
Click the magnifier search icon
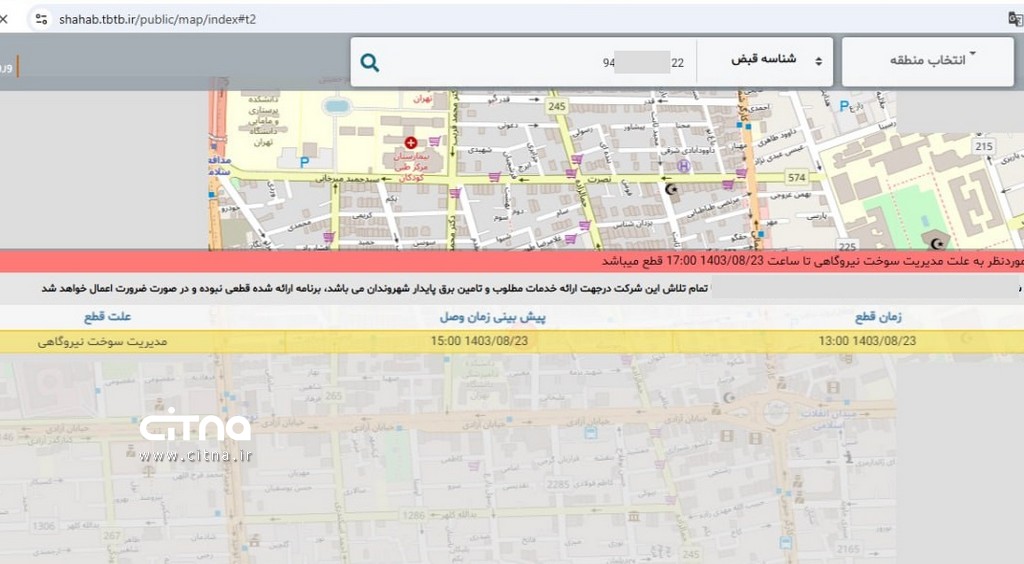click(x=370, y=63)
